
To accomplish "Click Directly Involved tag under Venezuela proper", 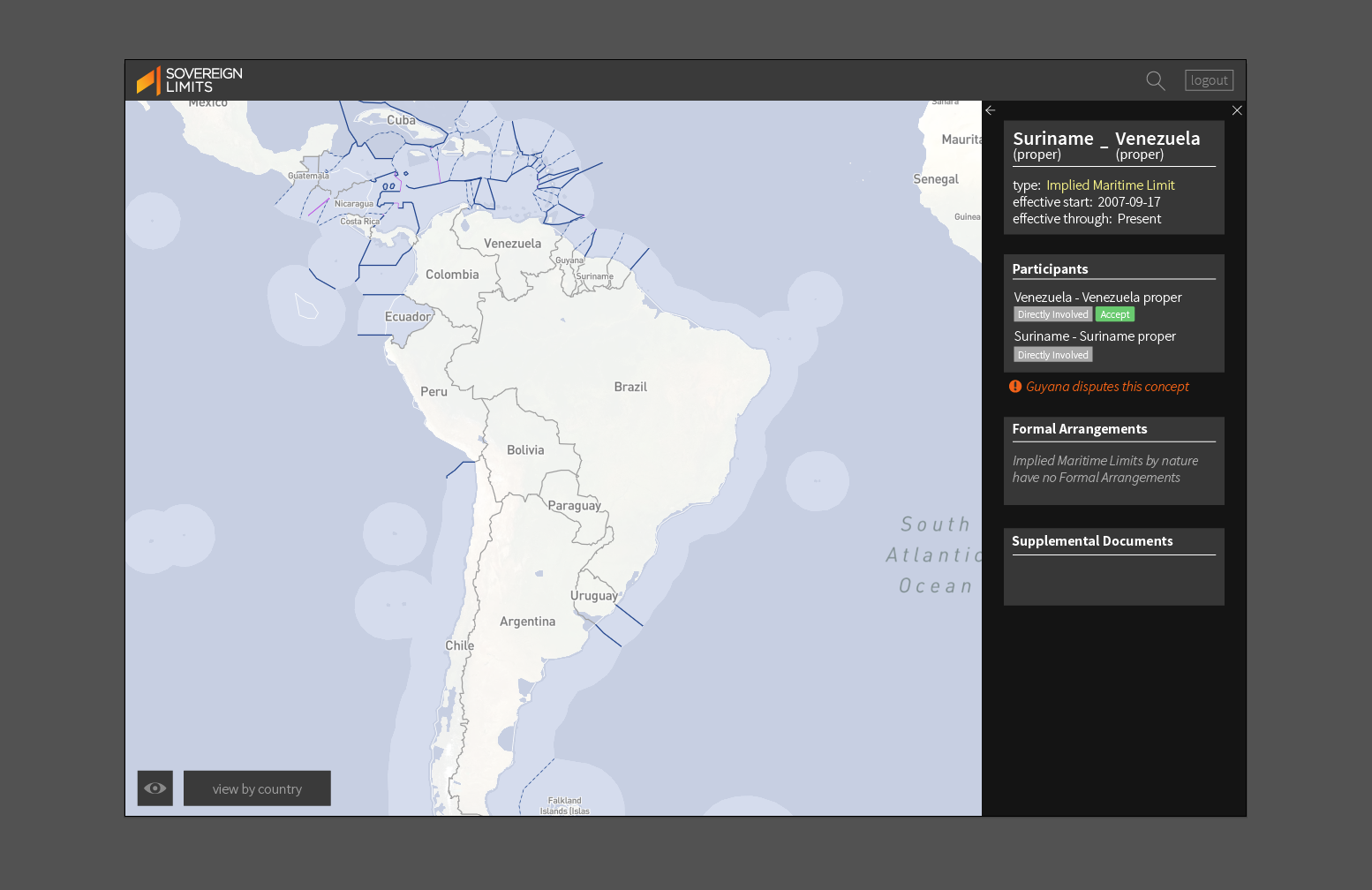I will [1052, 314].
